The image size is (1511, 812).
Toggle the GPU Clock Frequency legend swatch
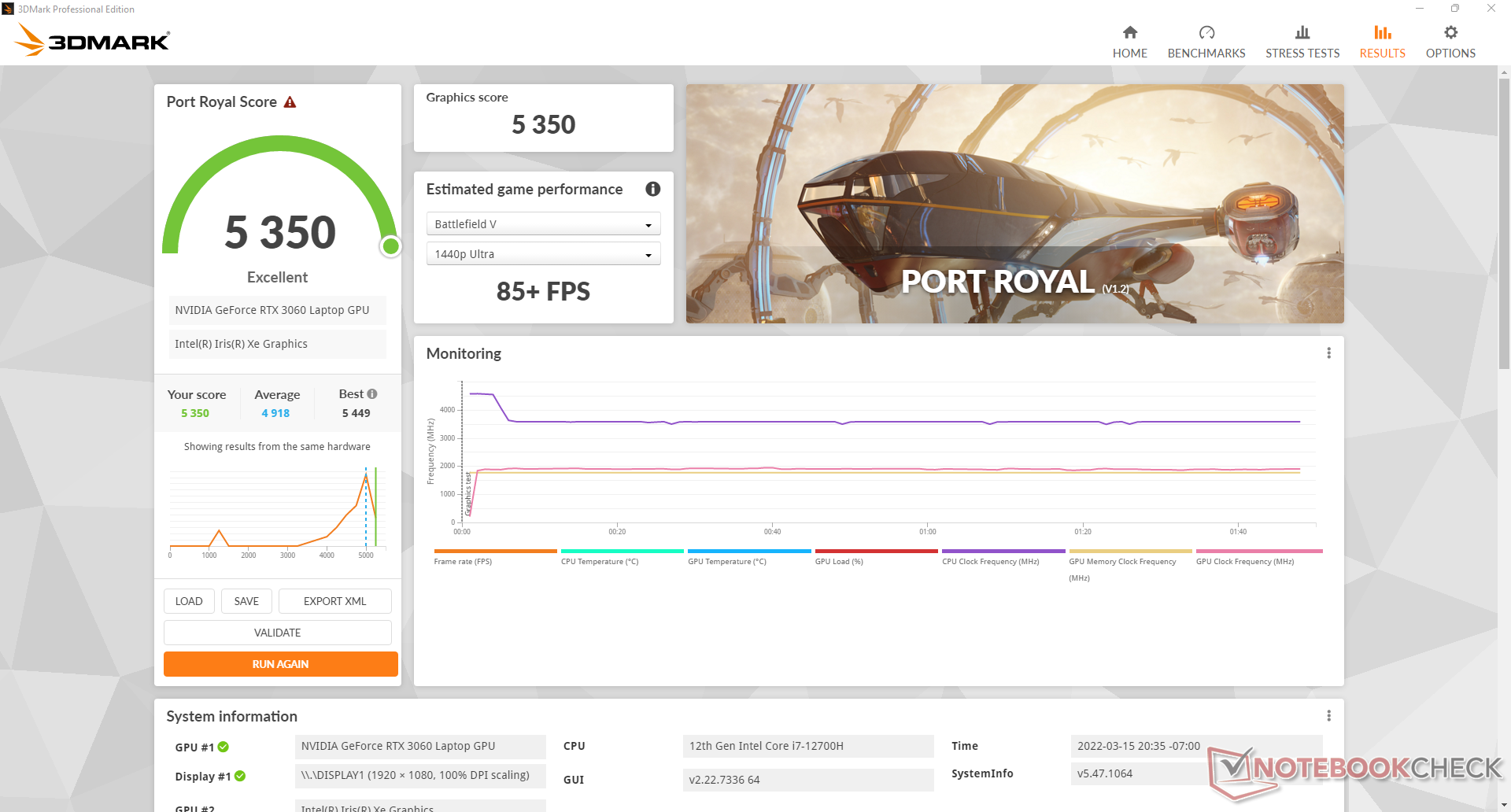(x=1259, y=552)
